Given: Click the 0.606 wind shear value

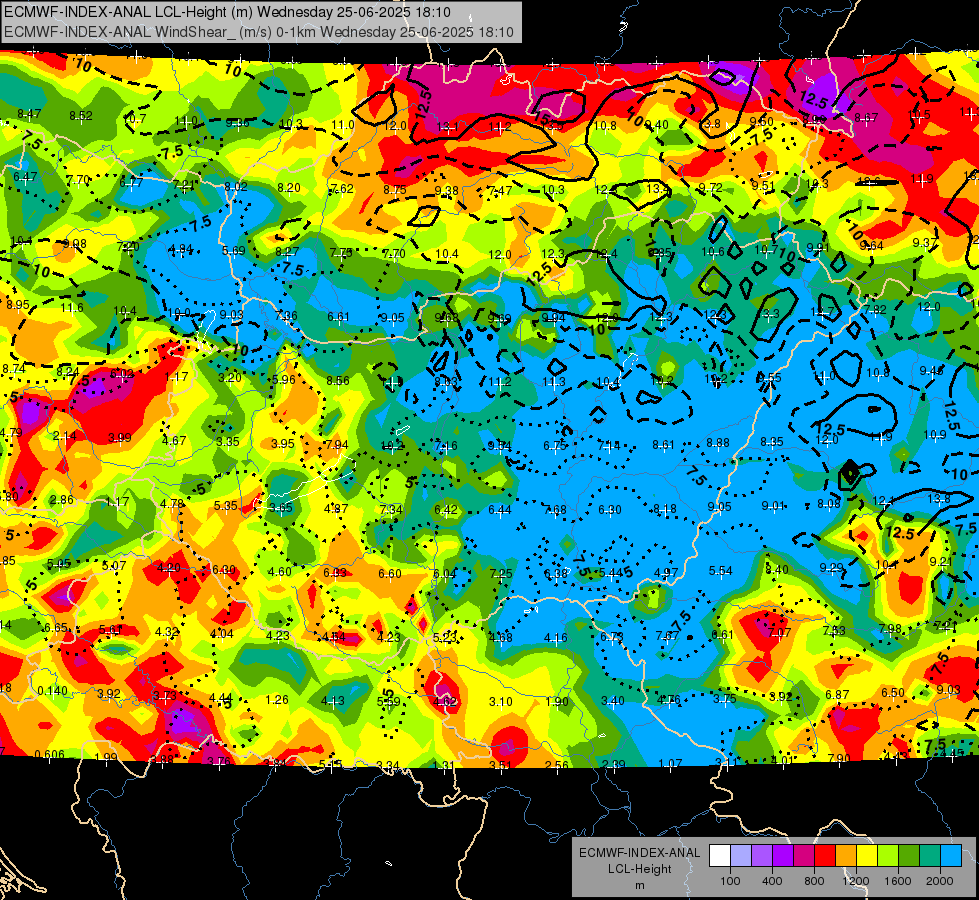Looking at the screenshot, I should point(49,754).
